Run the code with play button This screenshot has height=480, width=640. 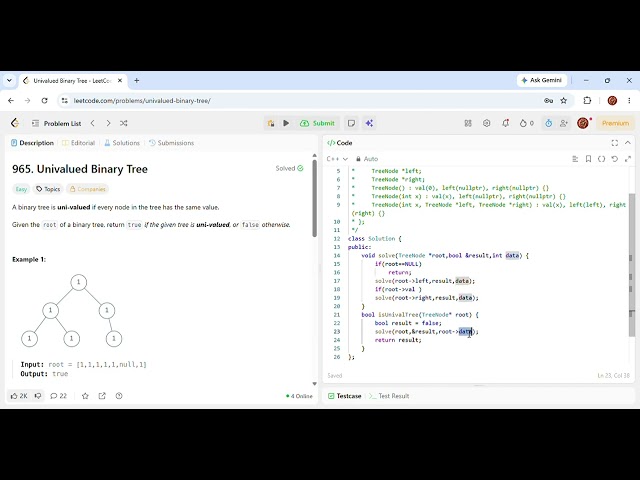pyautogui.click(x=286, y=123)
